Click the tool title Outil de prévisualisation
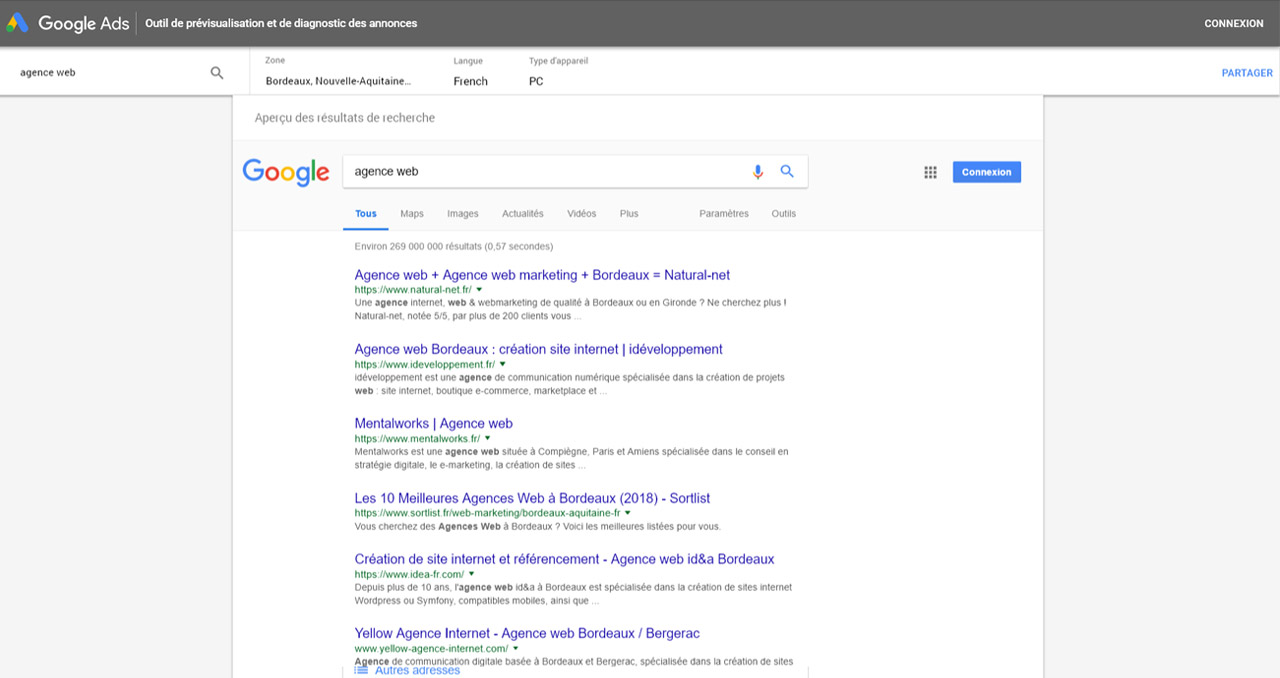Screen dimensions: 1280x678 coord(282,23)
